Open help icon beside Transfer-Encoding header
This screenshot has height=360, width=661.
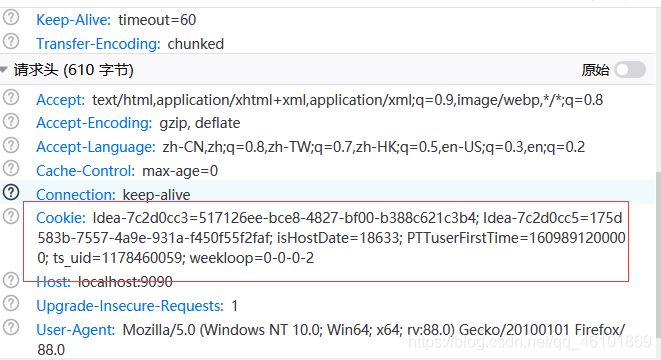click(11, 41)
